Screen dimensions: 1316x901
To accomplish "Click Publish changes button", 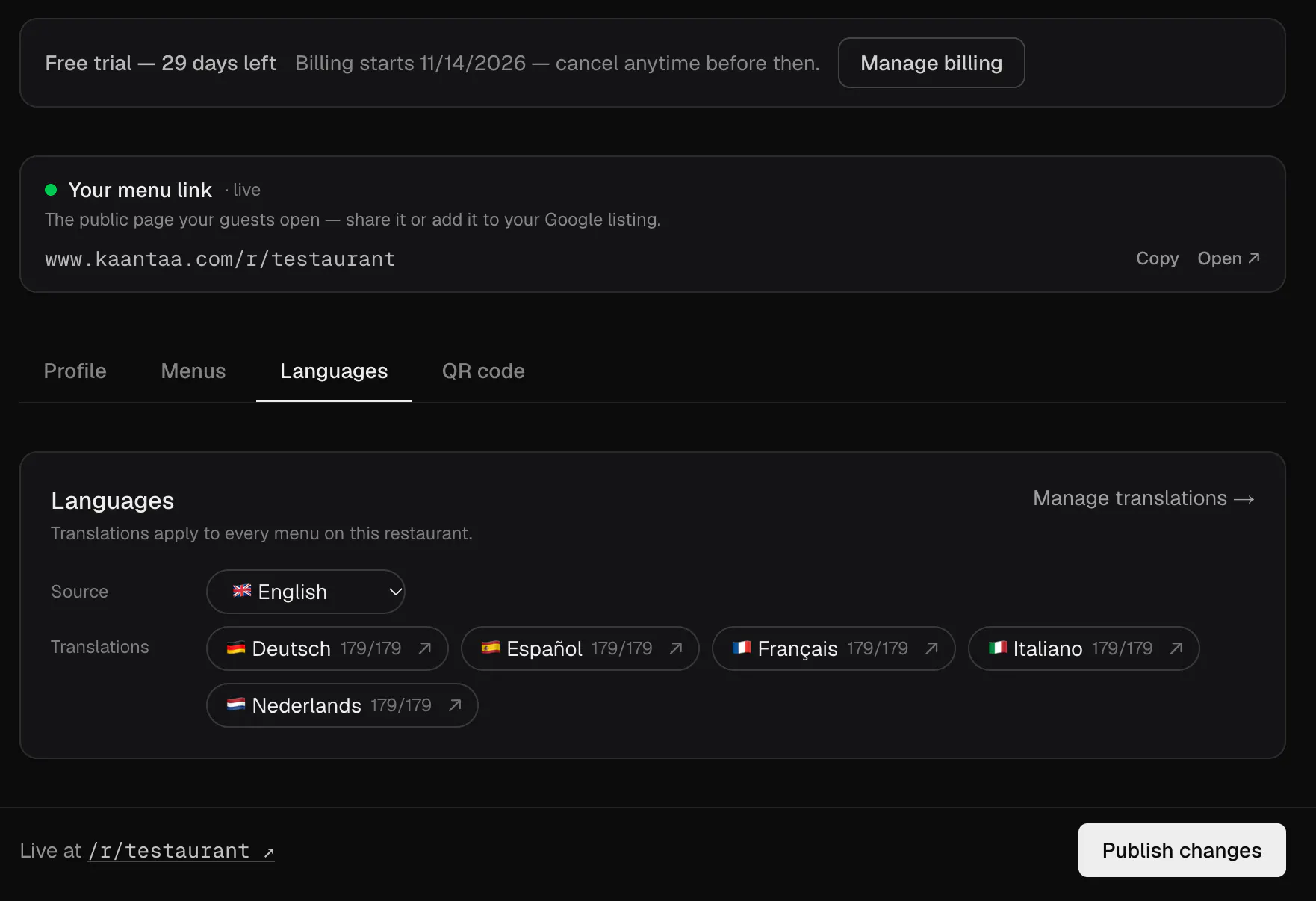I will [1182, 850].
